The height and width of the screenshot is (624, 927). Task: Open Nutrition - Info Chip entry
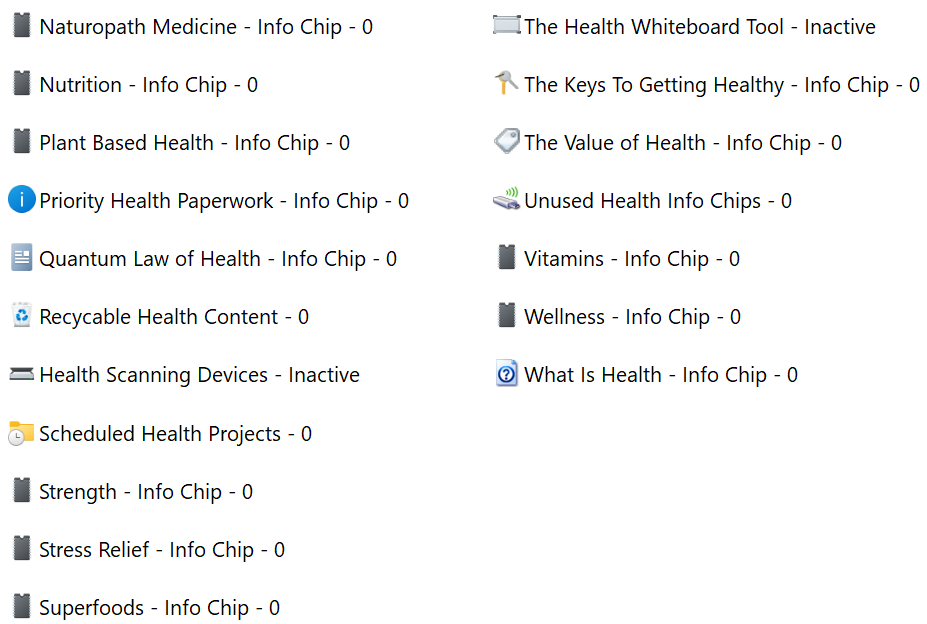coord(148,85)
